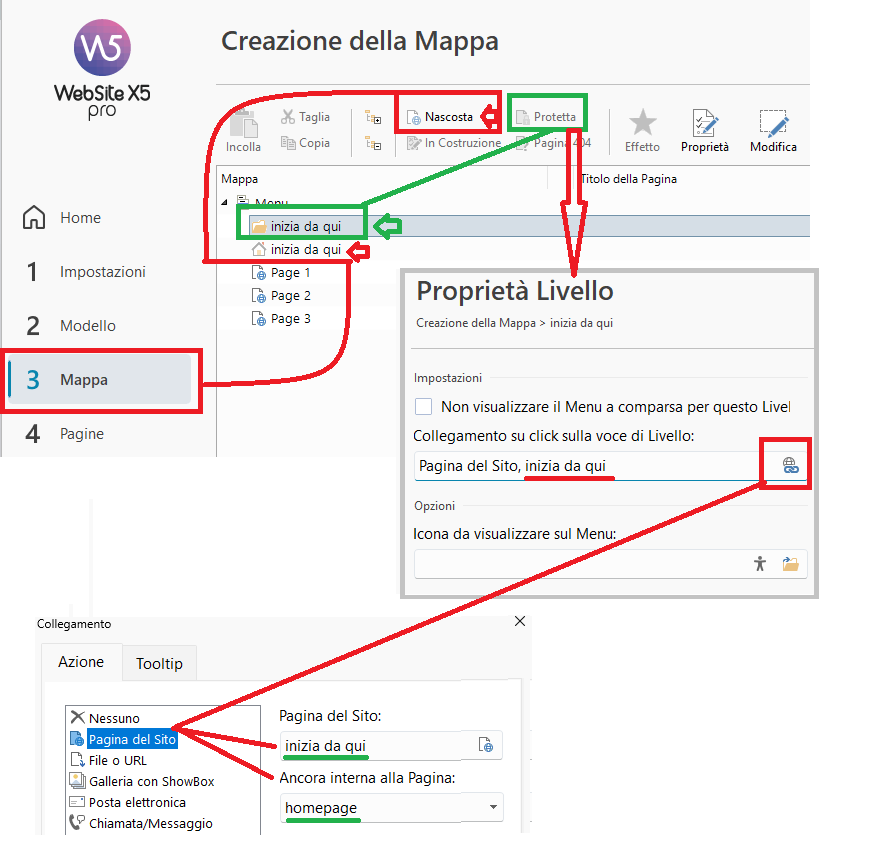Browse for menu icon with folder icon

791,564
